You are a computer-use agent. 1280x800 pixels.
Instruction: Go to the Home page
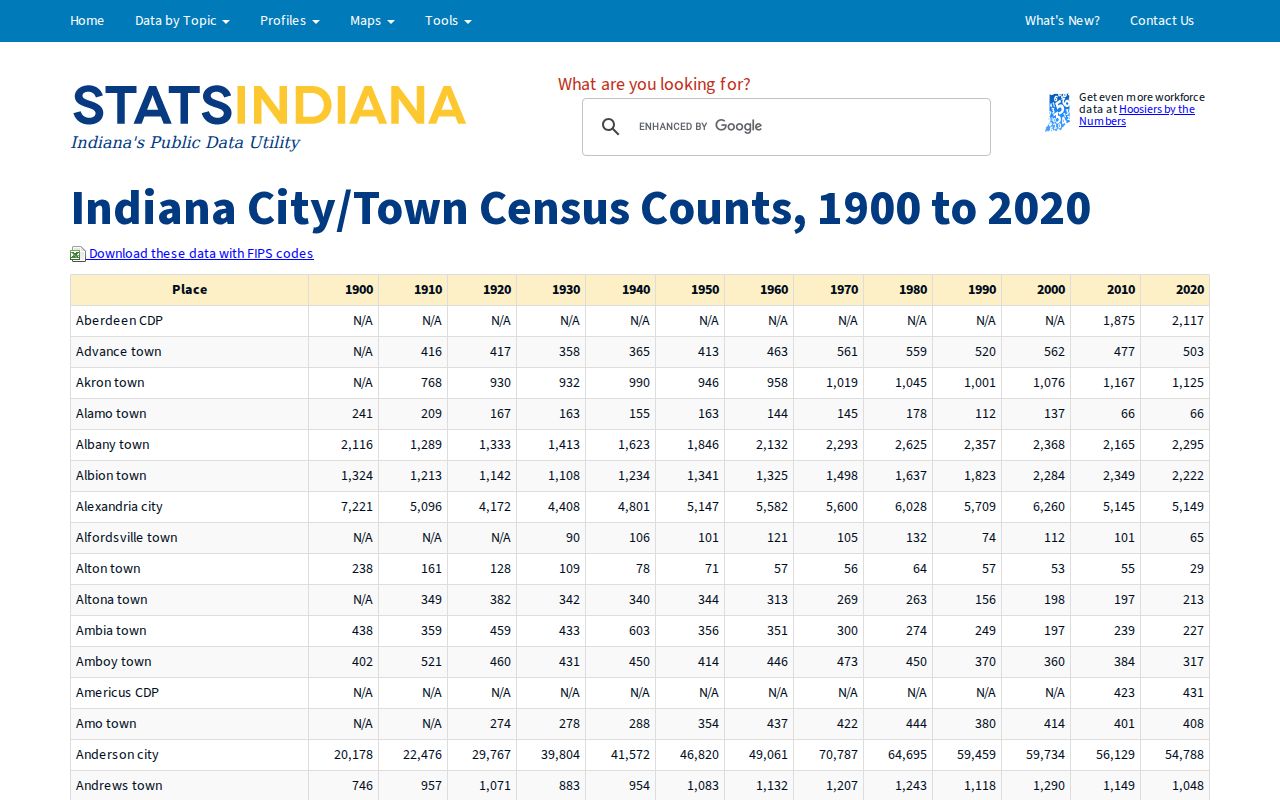click(87, 20)
